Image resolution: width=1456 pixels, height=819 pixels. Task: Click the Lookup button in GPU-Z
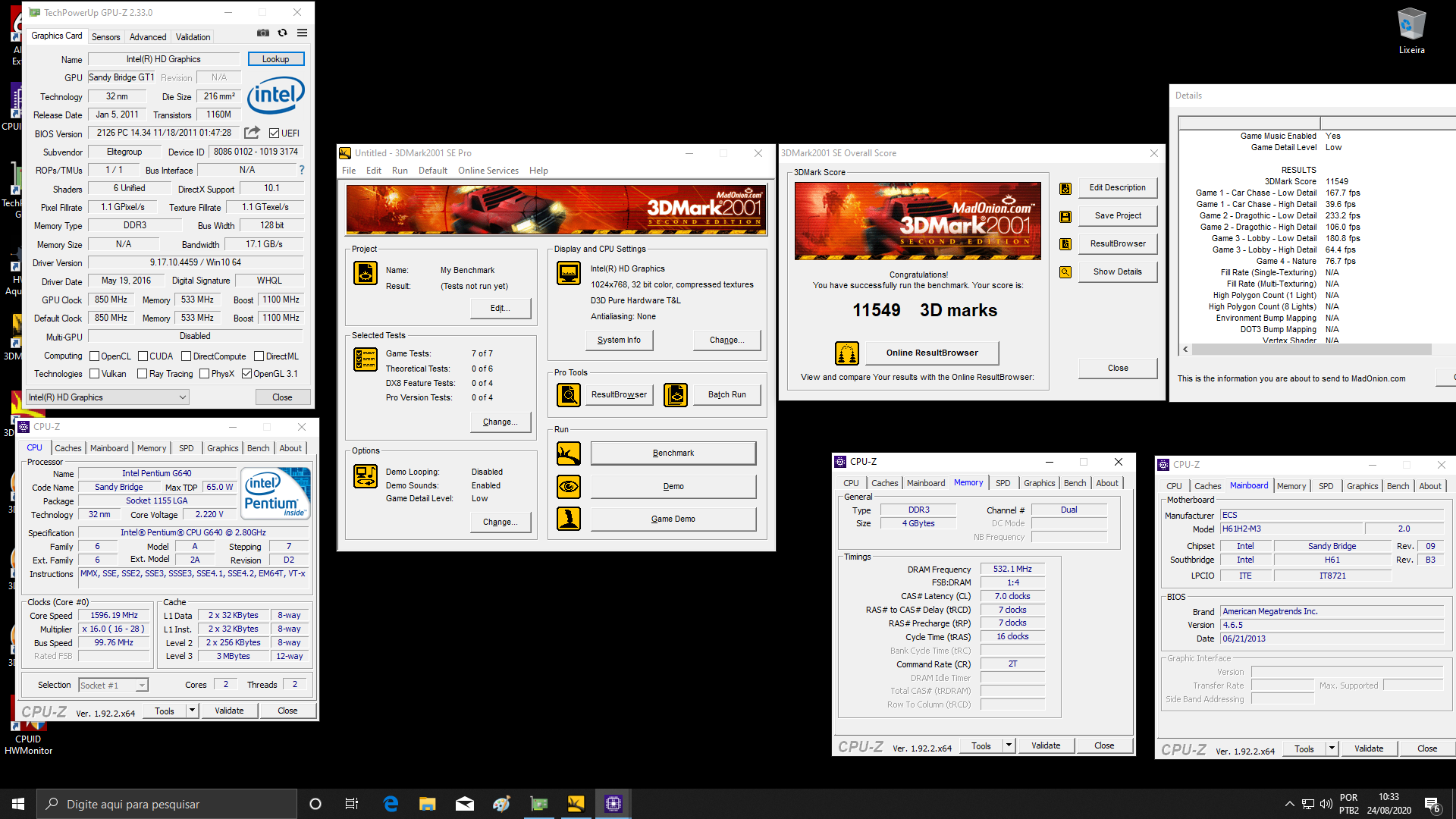tap(276, 59)
